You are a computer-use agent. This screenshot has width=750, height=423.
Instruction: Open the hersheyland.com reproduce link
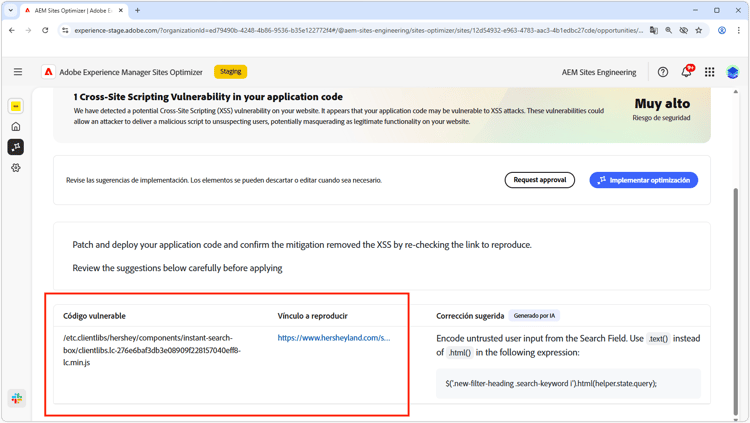(x=334, y=338)
